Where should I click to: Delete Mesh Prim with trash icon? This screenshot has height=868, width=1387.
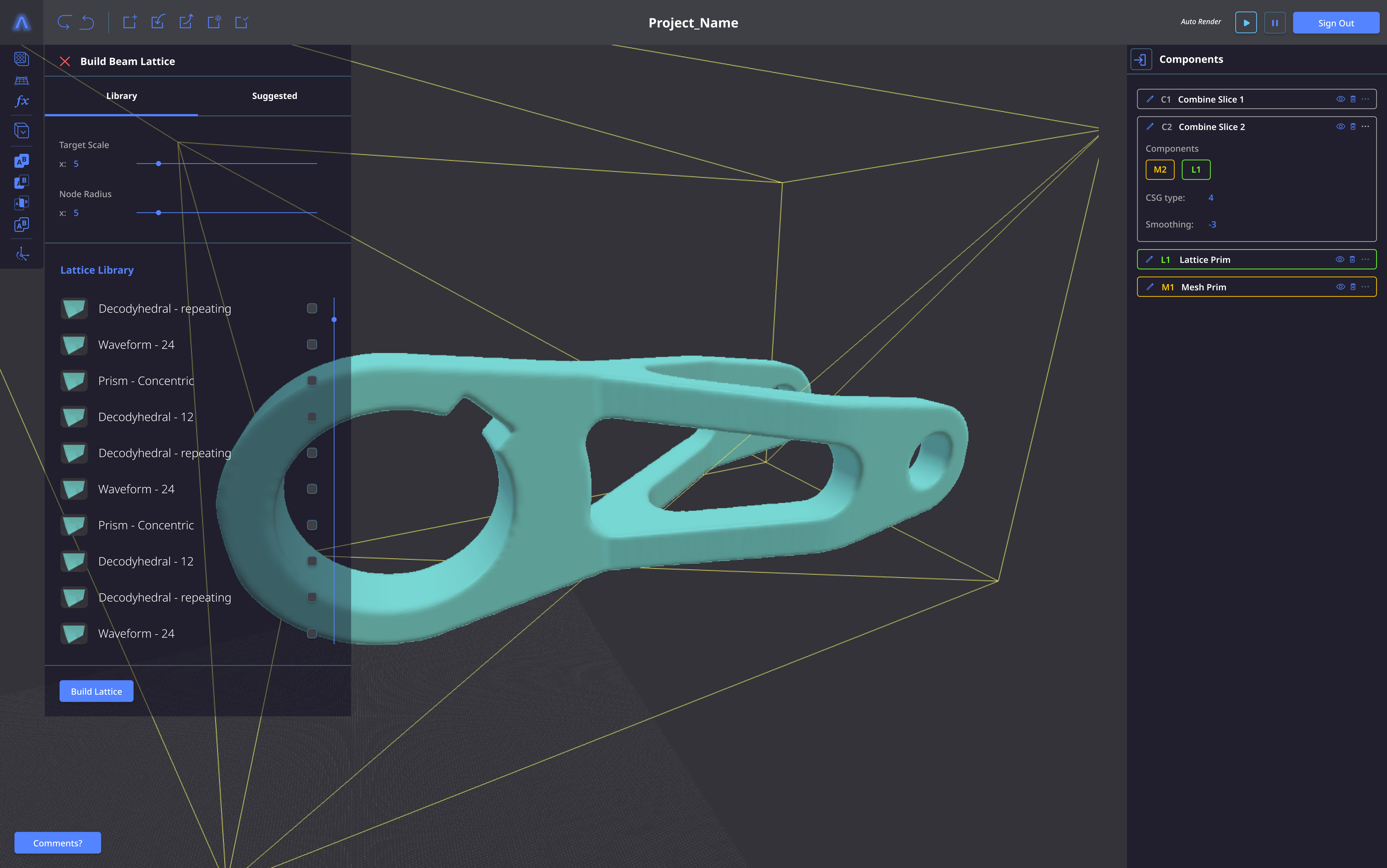[x=1353, y=287]
